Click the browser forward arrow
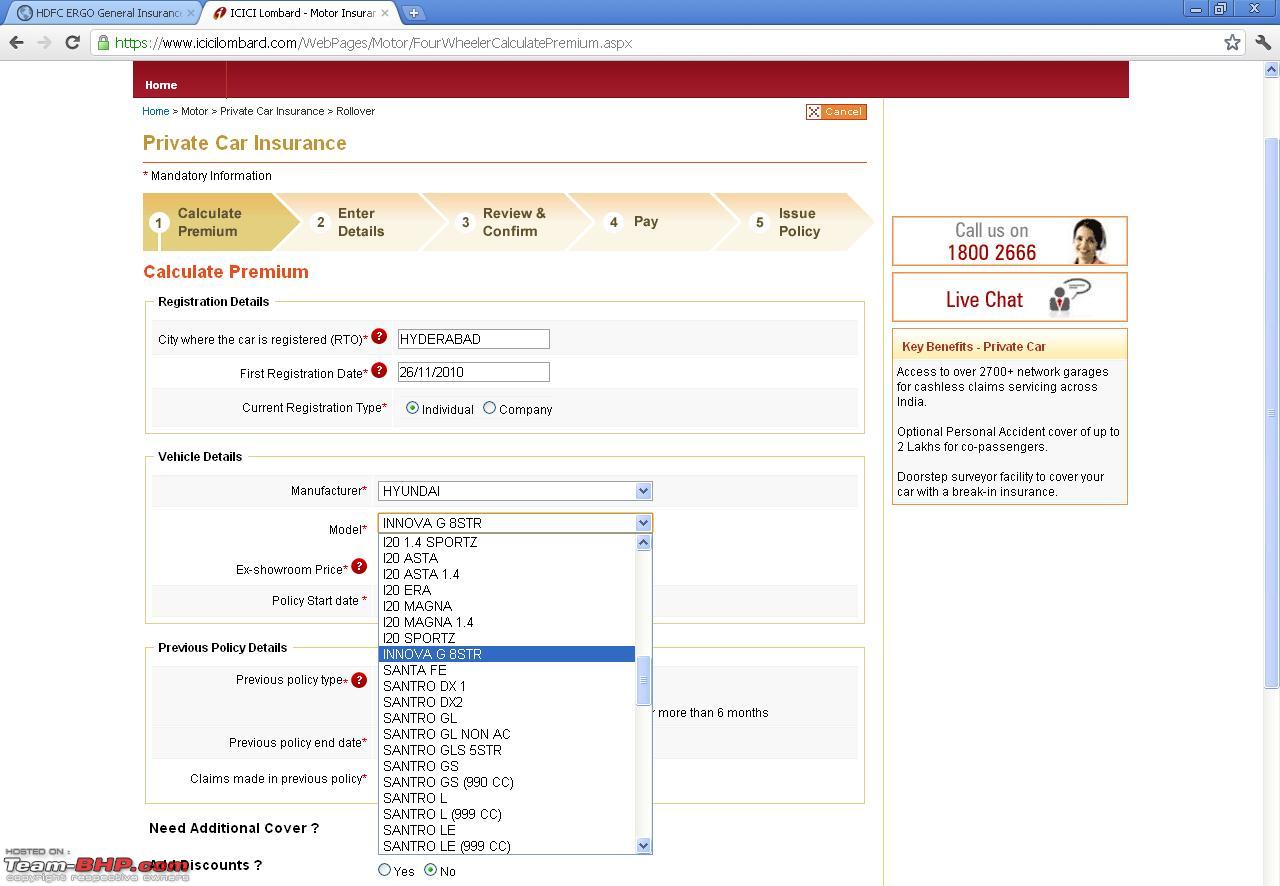The image size is (1280, 886). click(x=44, y=42)
